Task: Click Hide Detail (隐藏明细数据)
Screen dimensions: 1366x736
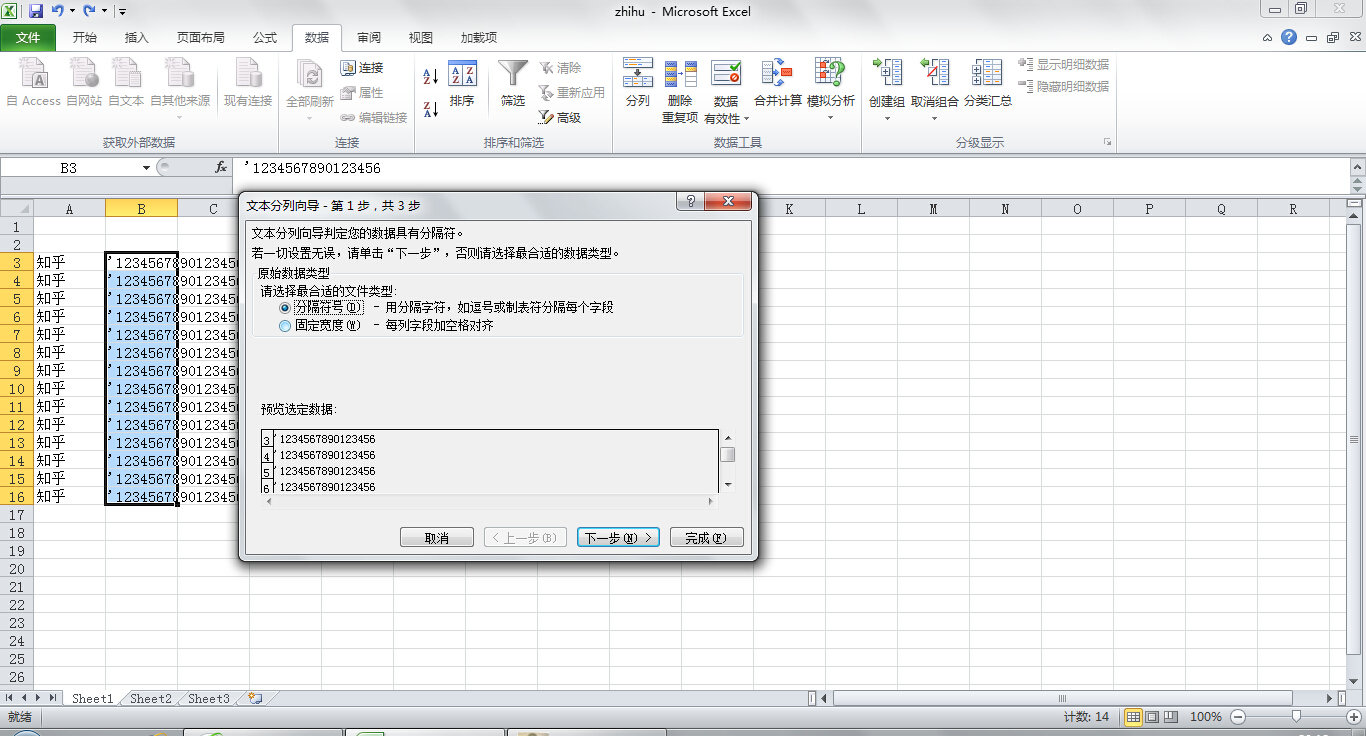Action: coord(1064,87)
